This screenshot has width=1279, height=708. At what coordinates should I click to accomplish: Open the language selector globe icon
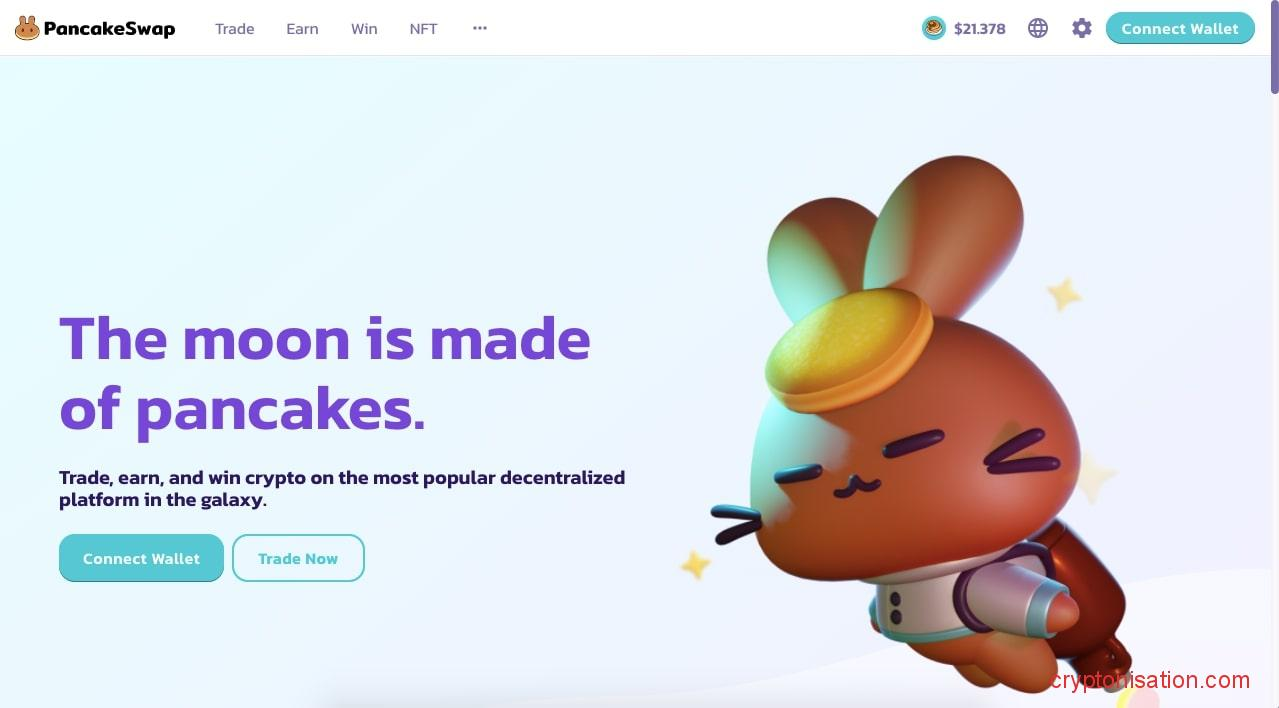coord(1038,28)
